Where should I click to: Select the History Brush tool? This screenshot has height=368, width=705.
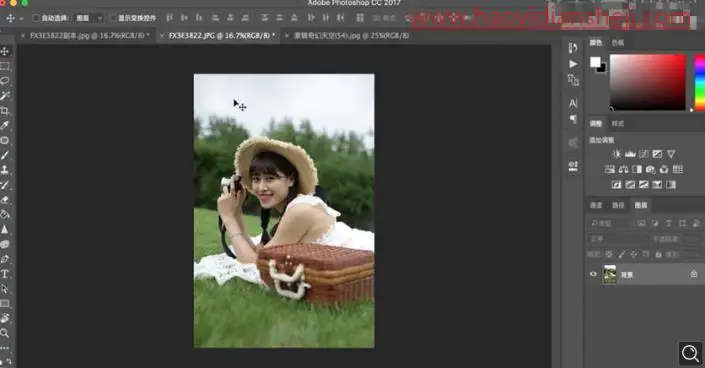[x=5, y=185]
